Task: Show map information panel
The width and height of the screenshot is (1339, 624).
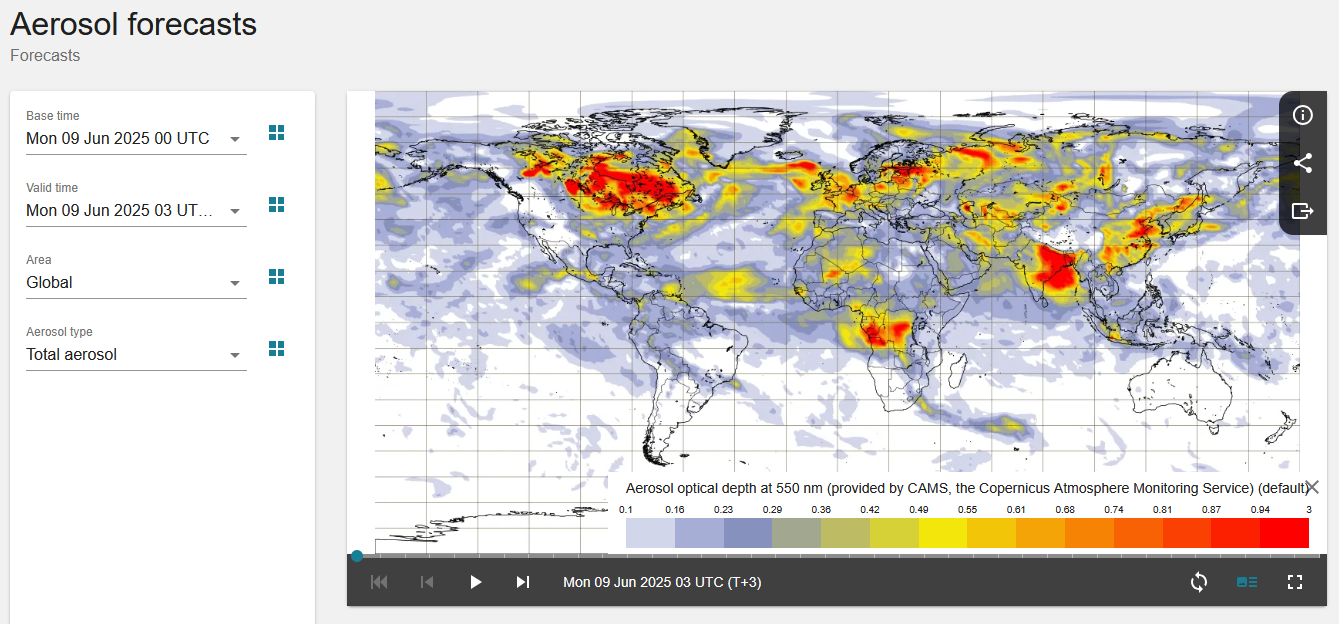Action: click(x=1302, y=115)
